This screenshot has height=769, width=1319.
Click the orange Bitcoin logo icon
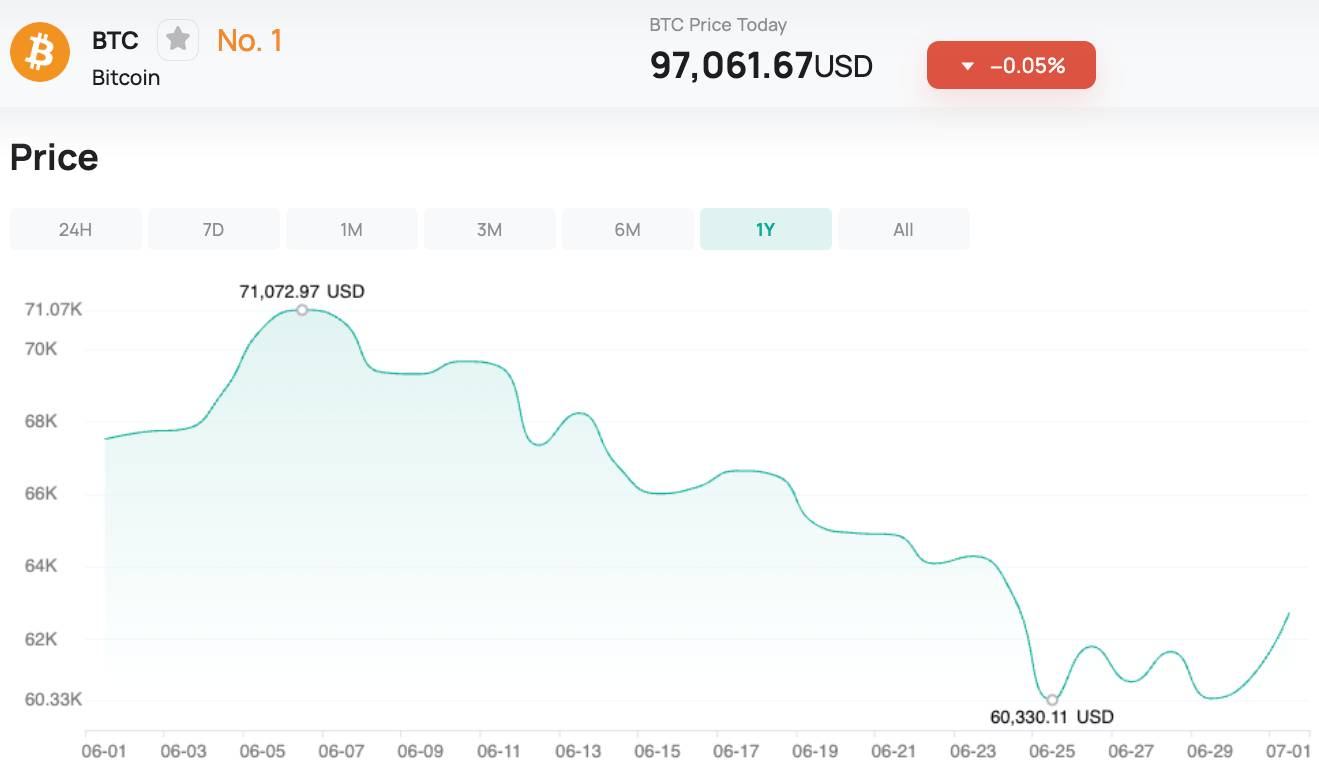[40, 52]
